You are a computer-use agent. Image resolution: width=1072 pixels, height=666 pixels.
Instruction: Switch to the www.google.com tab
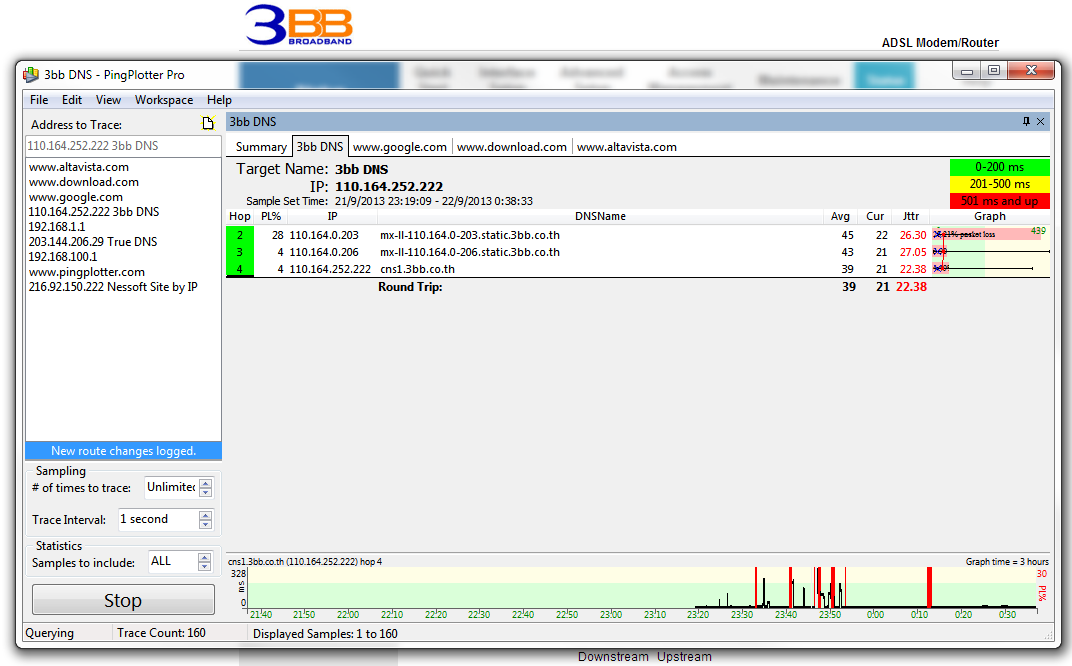coord(400,147)
